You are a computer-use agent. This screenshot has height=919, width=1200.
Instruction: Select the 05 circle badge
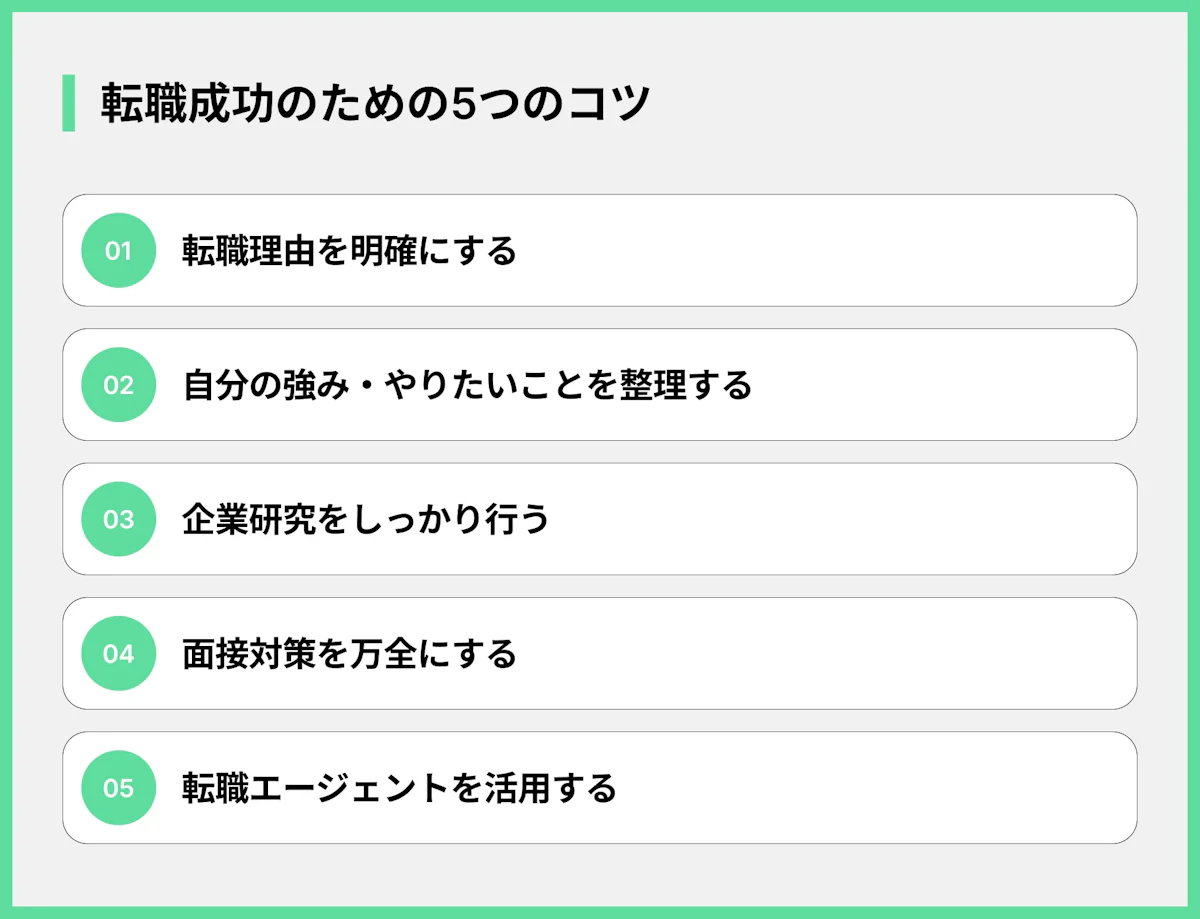coord(118,788)
